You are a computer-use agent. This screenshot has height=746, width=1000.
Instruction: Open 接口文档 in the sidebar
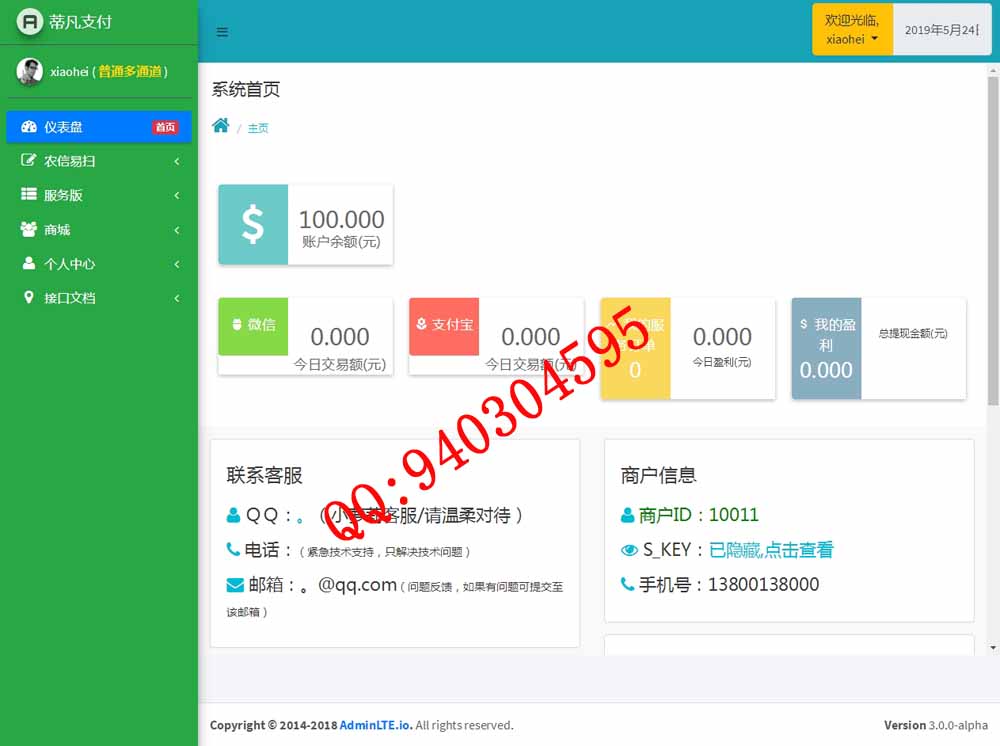coord(98,298)
